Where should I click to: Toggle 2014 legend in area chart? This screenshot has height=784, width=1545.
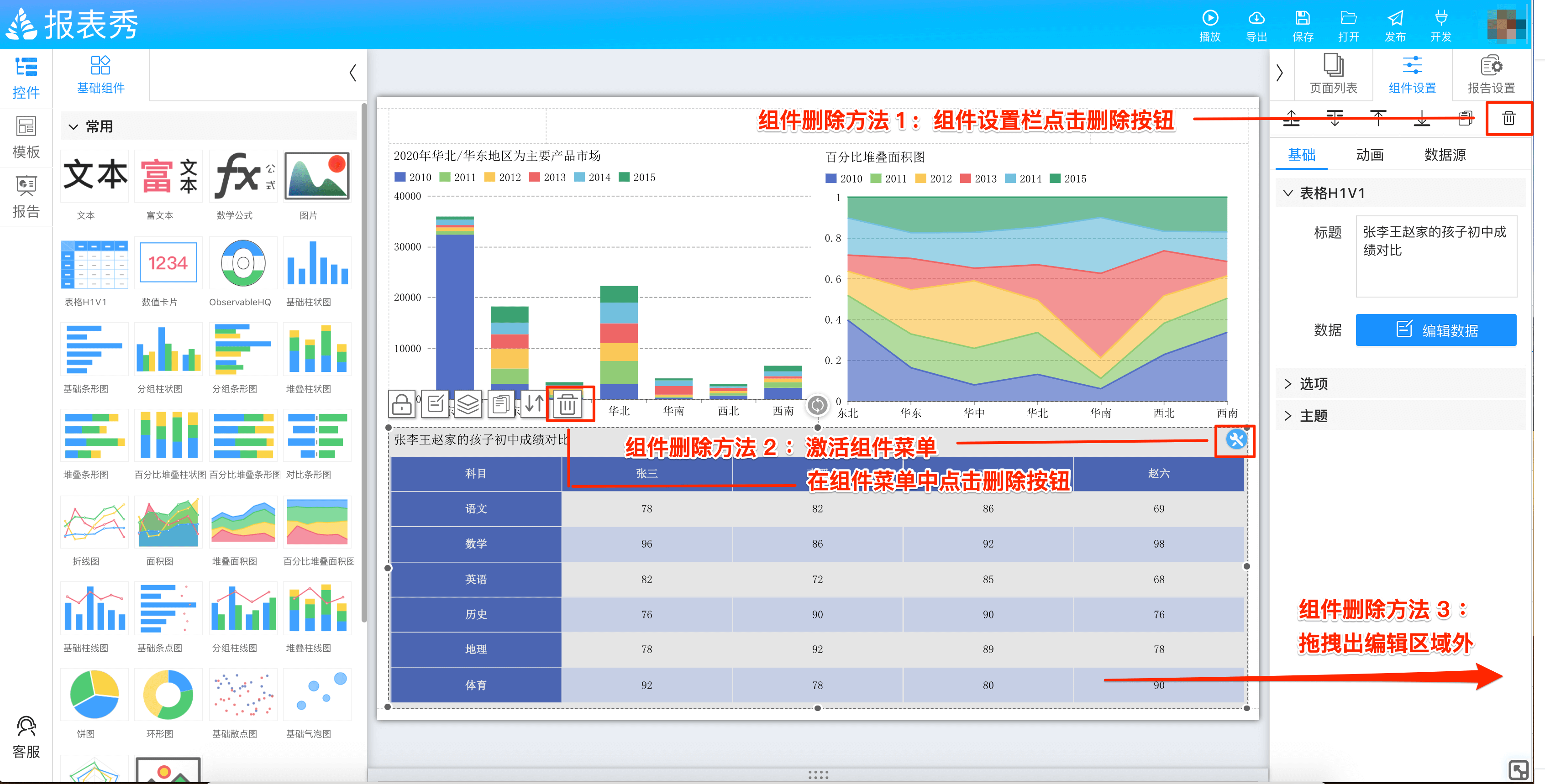tap(1023, 178)
